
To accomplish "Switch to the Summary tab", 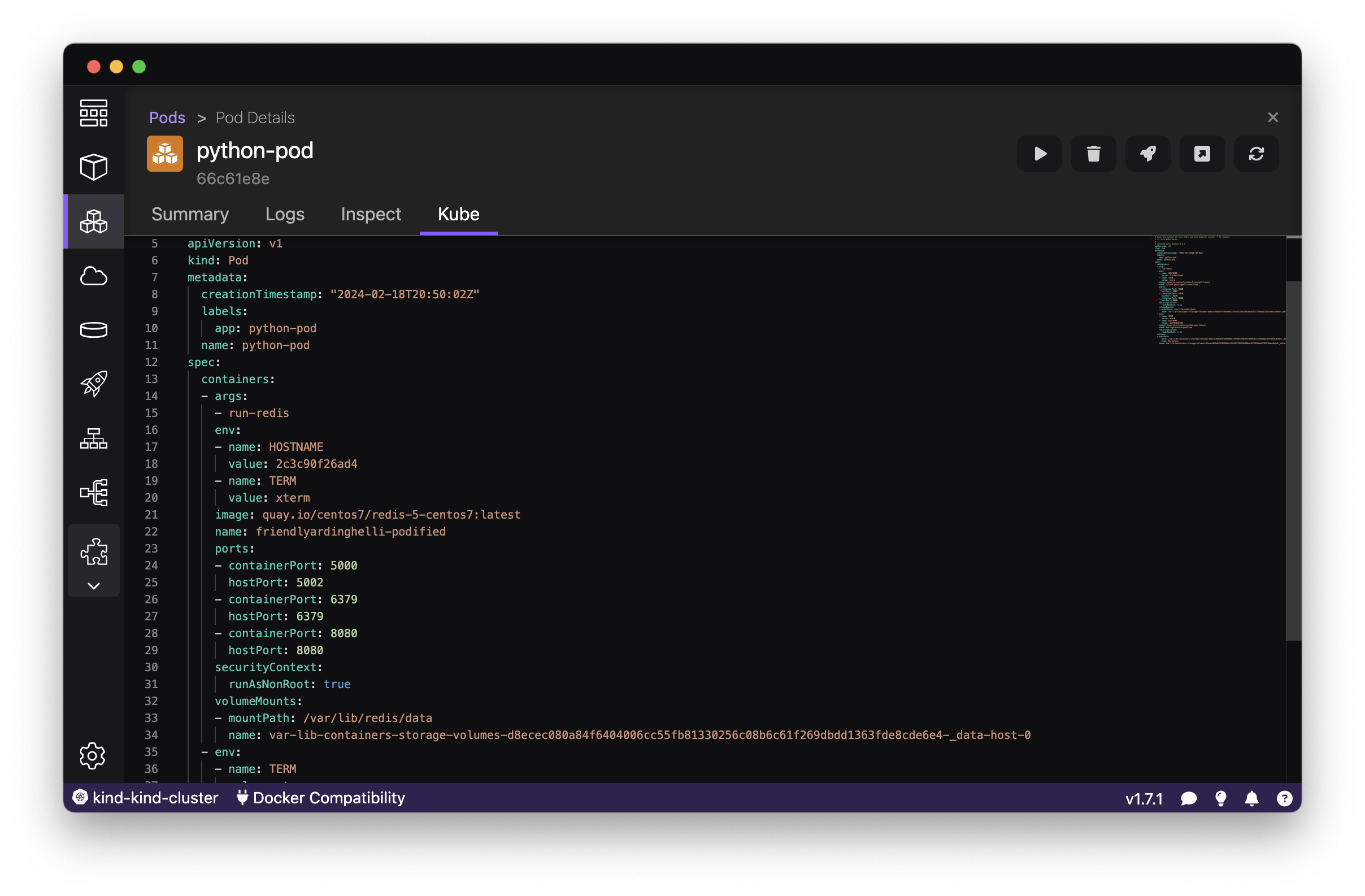I will click(x=190, y=215).
